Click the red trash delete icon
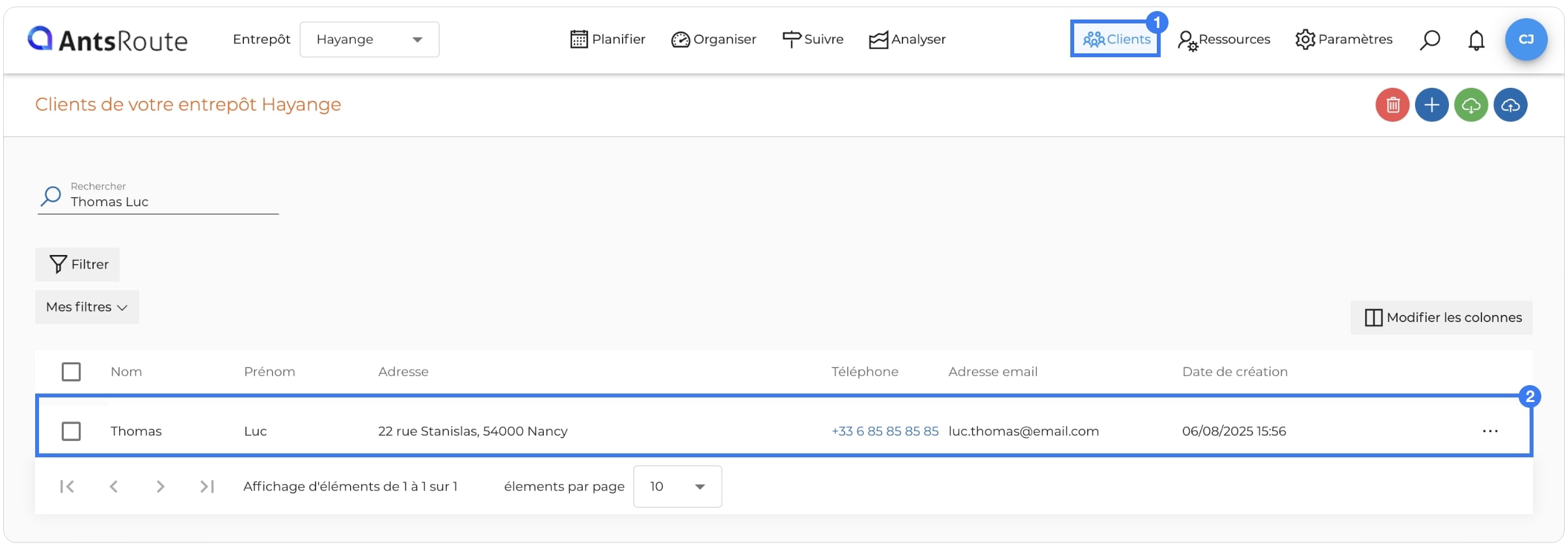The image size is (1568, 549). [1392, 105]
